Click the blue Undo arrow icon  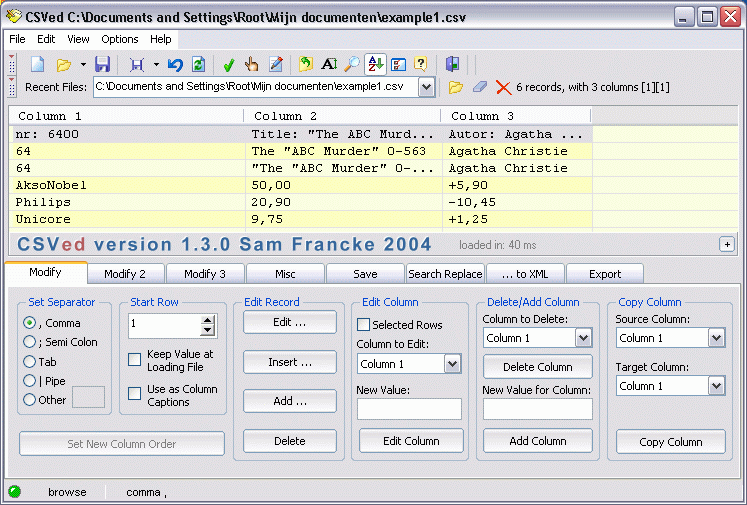coord(175,64)
